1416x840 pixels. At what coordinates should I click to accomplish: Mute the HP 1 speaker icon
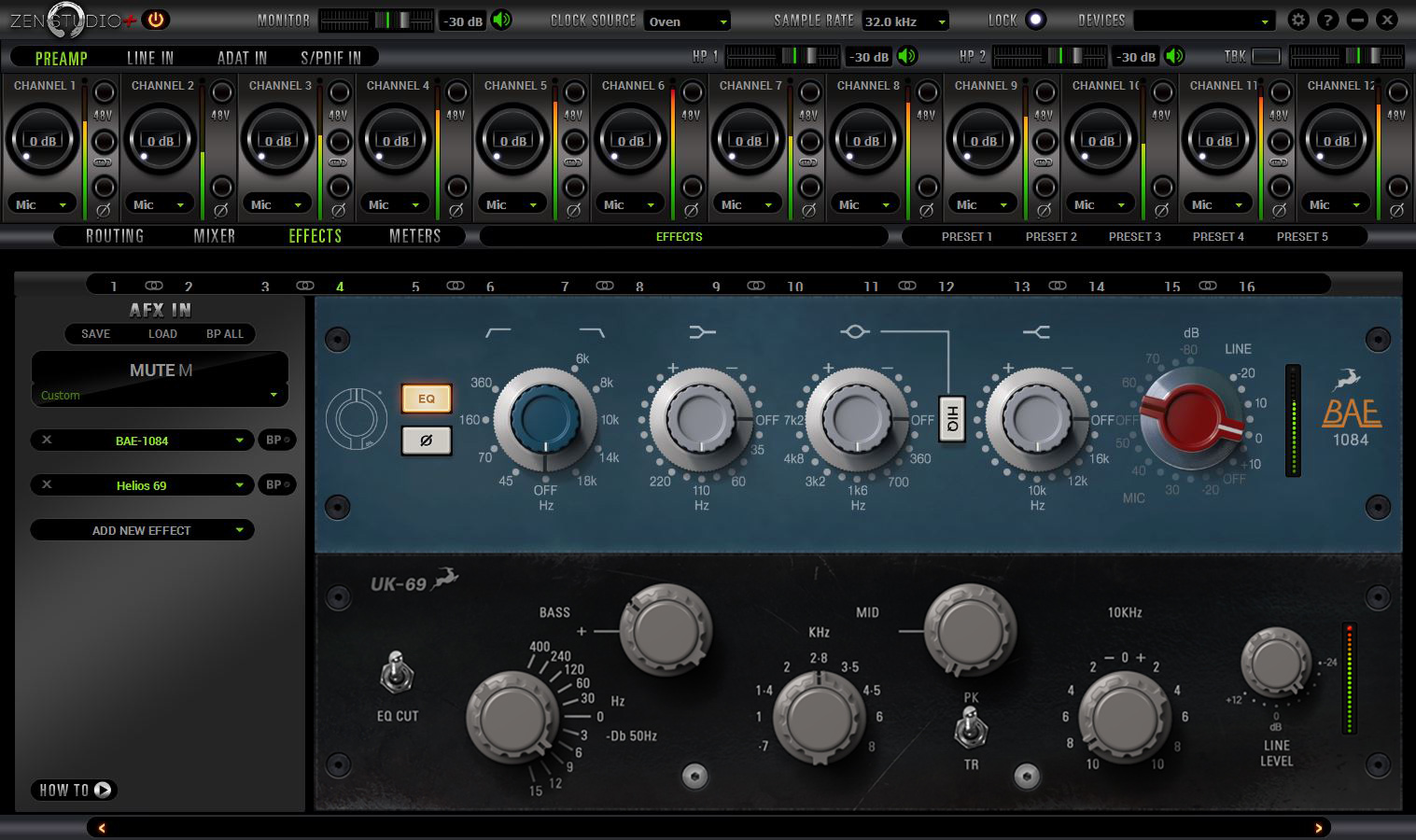click(906, 56)
